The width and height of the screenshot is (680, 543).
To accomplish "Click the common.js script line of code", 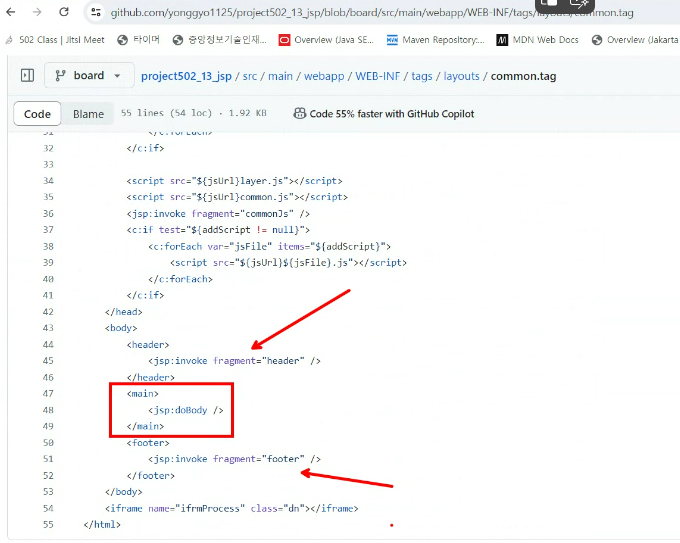I will click(x=237, y=197).
